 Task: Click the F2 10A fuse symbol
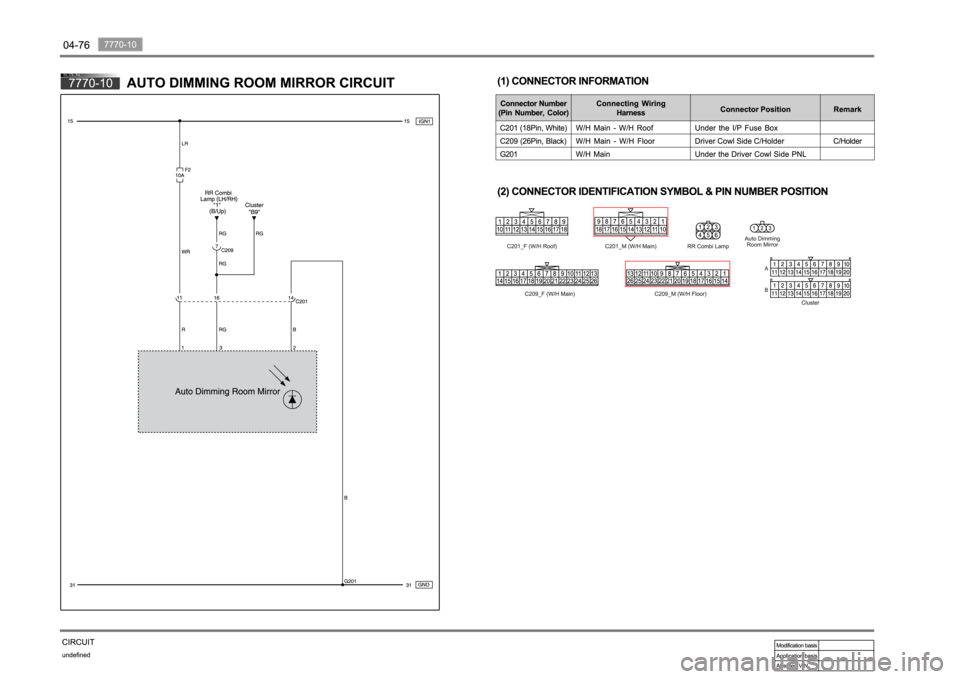(x=179, y=175)
